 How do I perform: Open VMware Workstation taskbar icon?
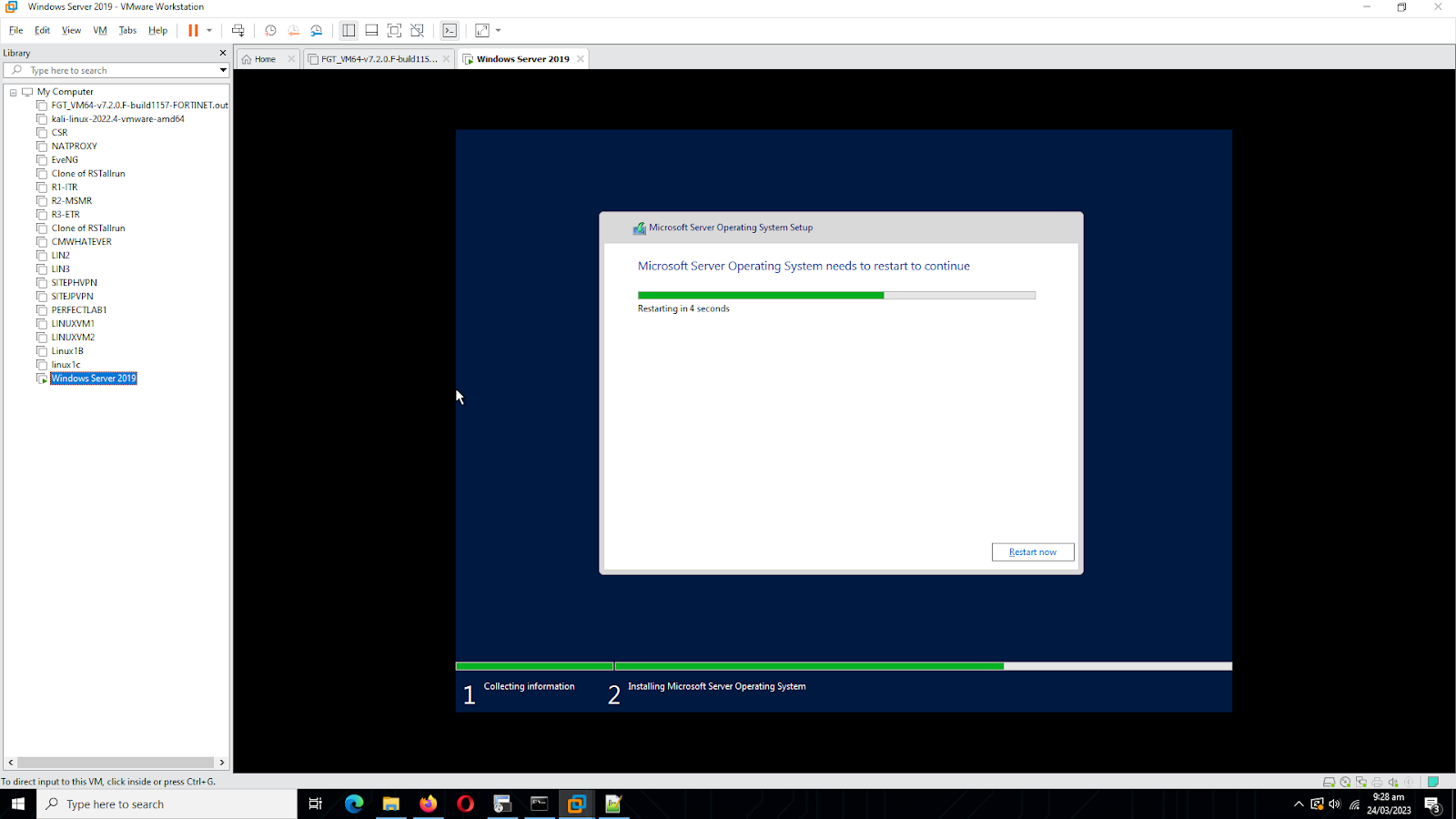click(576, 804)
